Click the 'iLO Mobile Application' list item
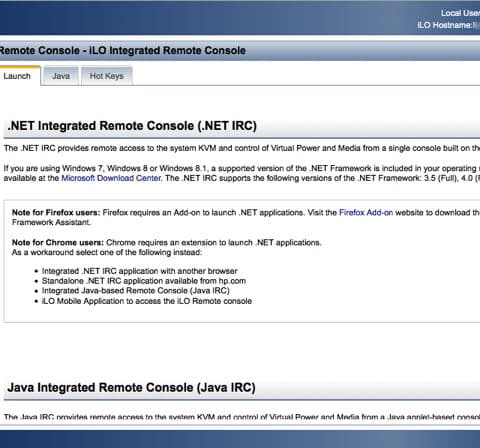The image size is (480, 448). 147,301
